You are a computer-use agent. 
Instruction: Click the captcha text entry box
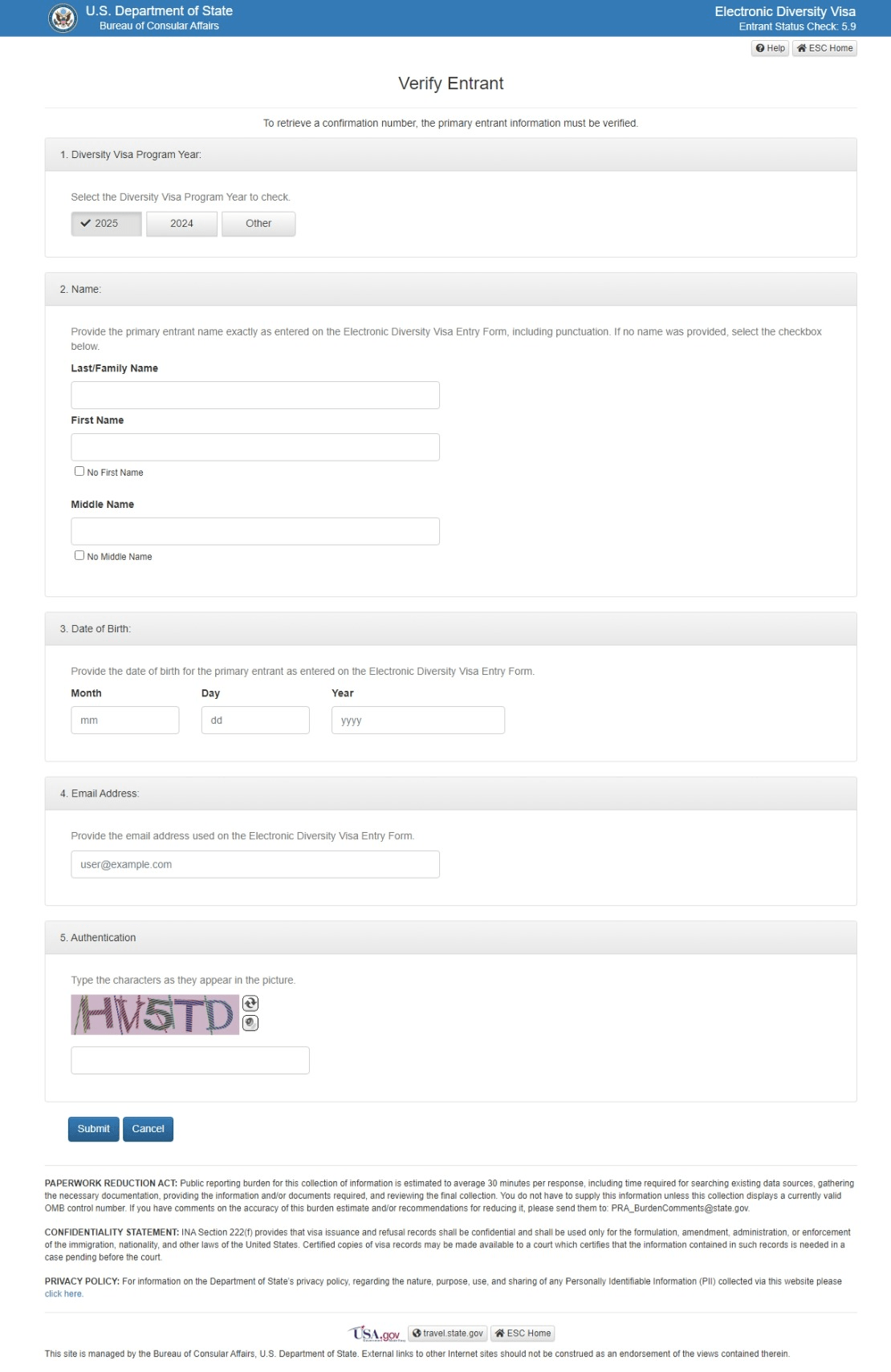click(x=190, y=1061)
